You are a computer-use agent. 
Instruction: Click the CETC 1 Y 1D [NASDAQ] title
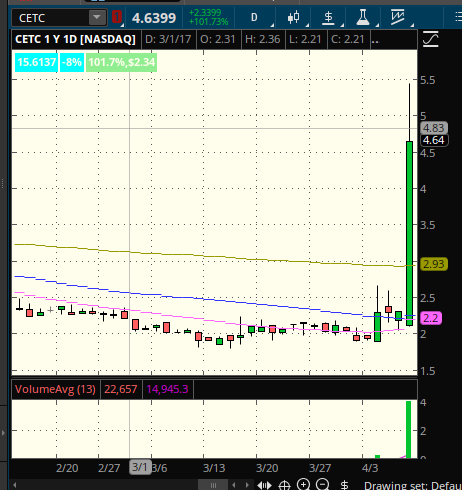[75, 39]
